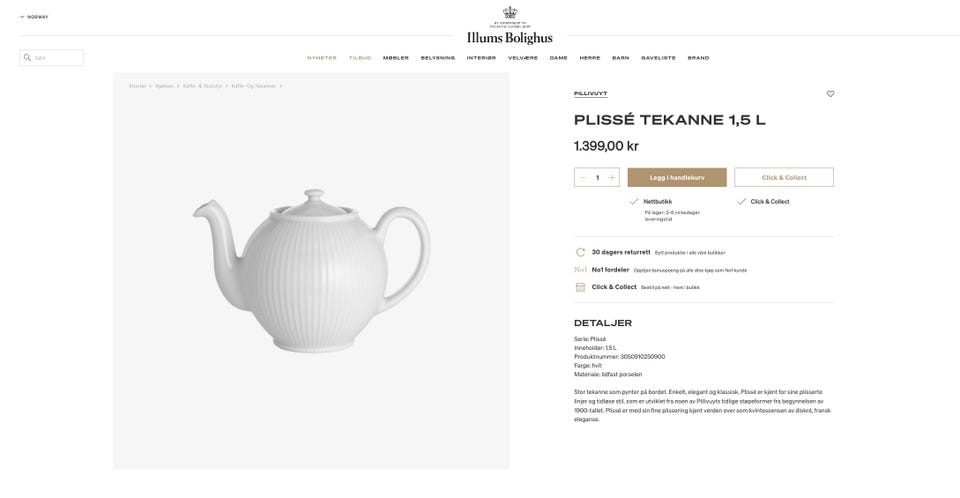Add teapot with Legg i handlekurv

coord(677,178)
